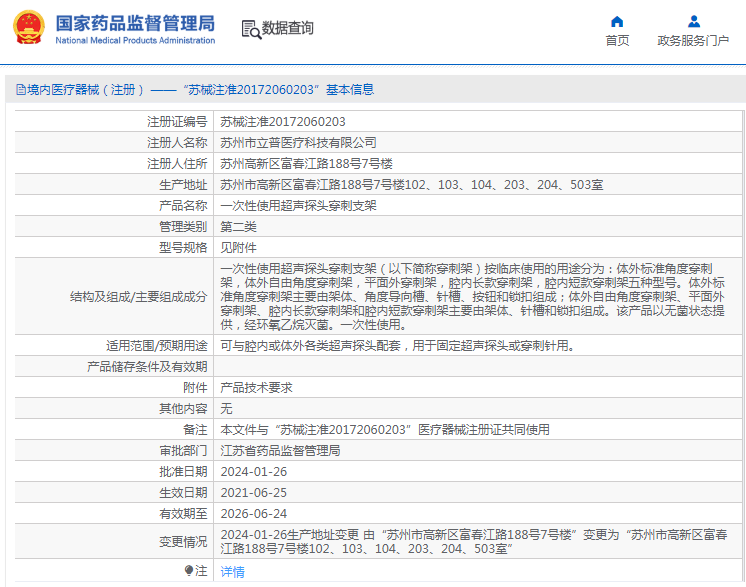Viewport: 746px width, 587px height.
Task: Click 数据查询 label
Action: [x=287, y=28]
